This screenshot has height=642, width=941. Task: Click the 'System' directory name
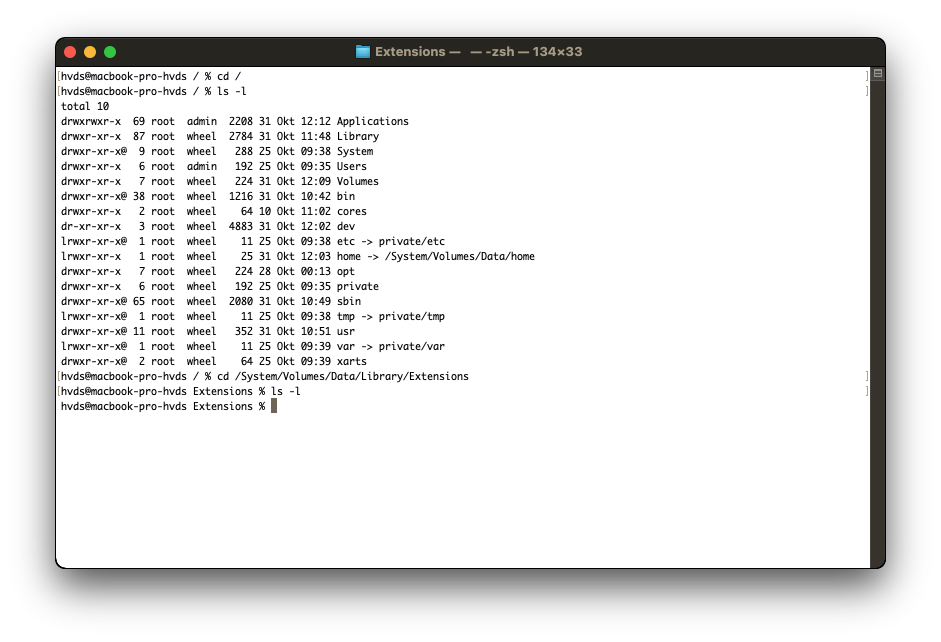[355, 151]
